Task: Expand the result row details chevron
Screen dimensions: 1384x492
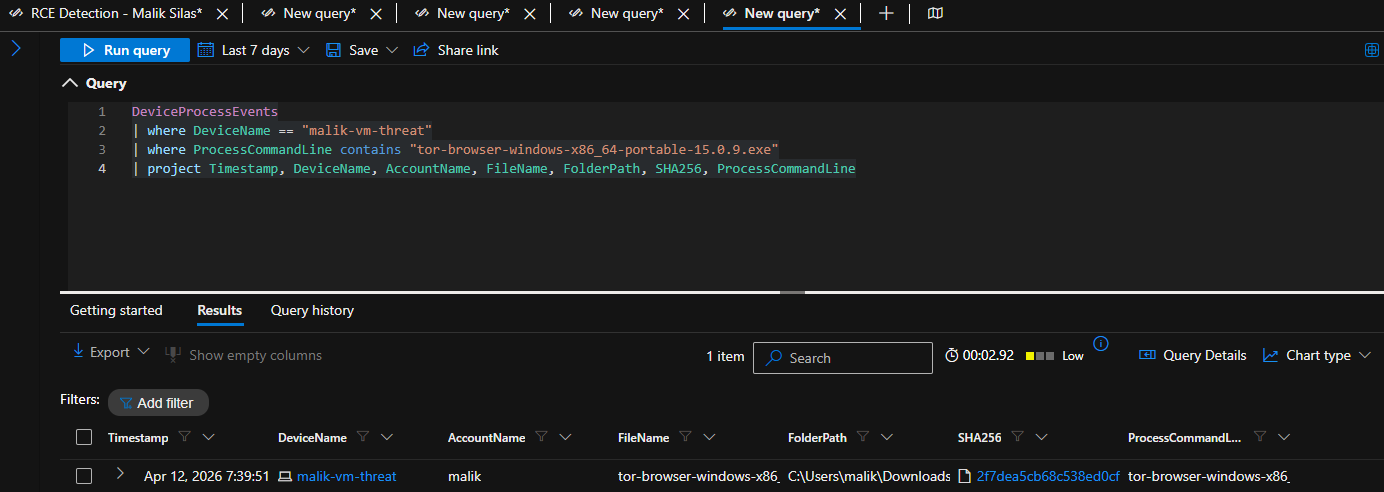Action: [120, 474]
